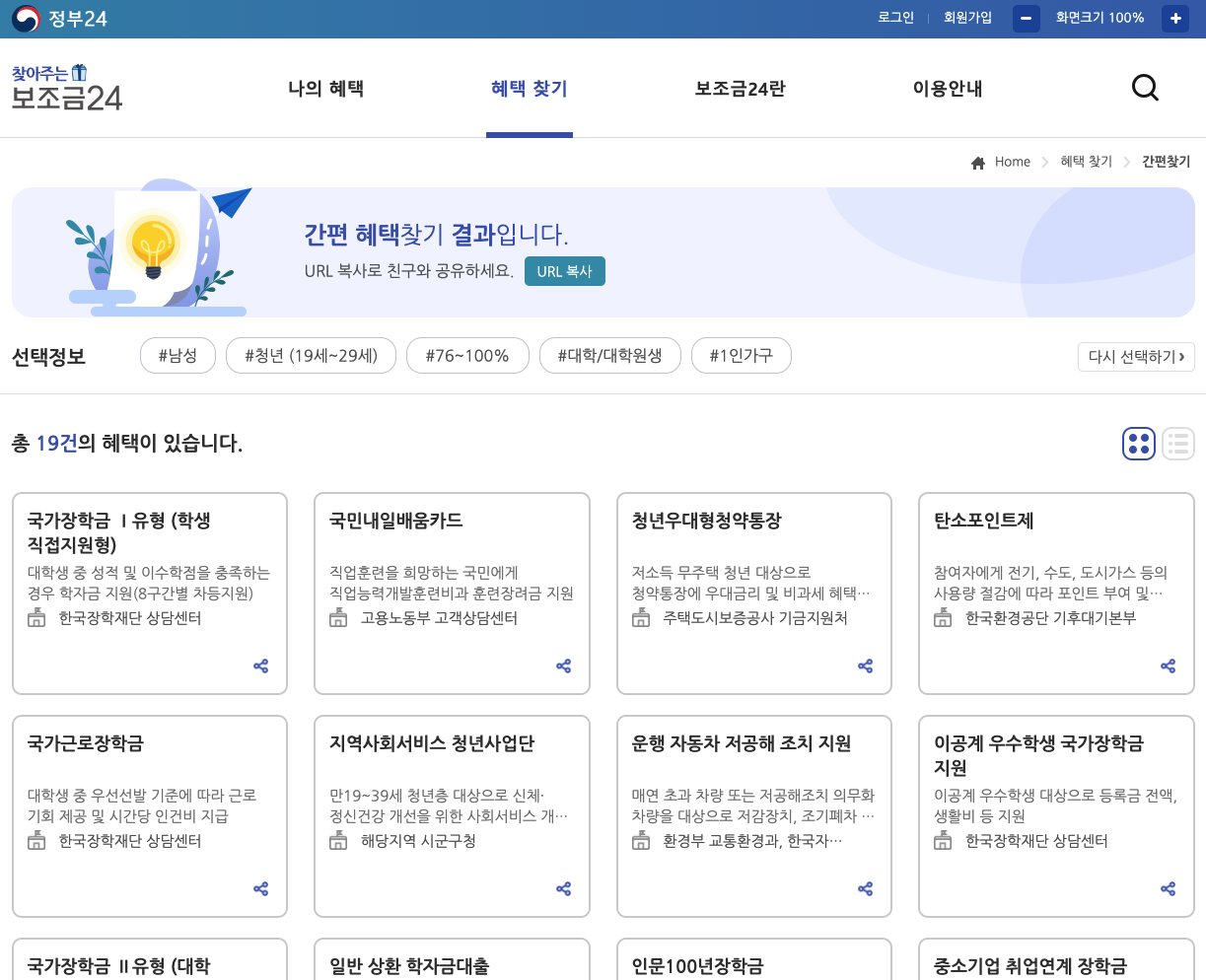Image resolution: width=1206 pixels, height=980 pixels.
Task: Switch to list view
Action: pyautogui.click(x=1178, y=444)
